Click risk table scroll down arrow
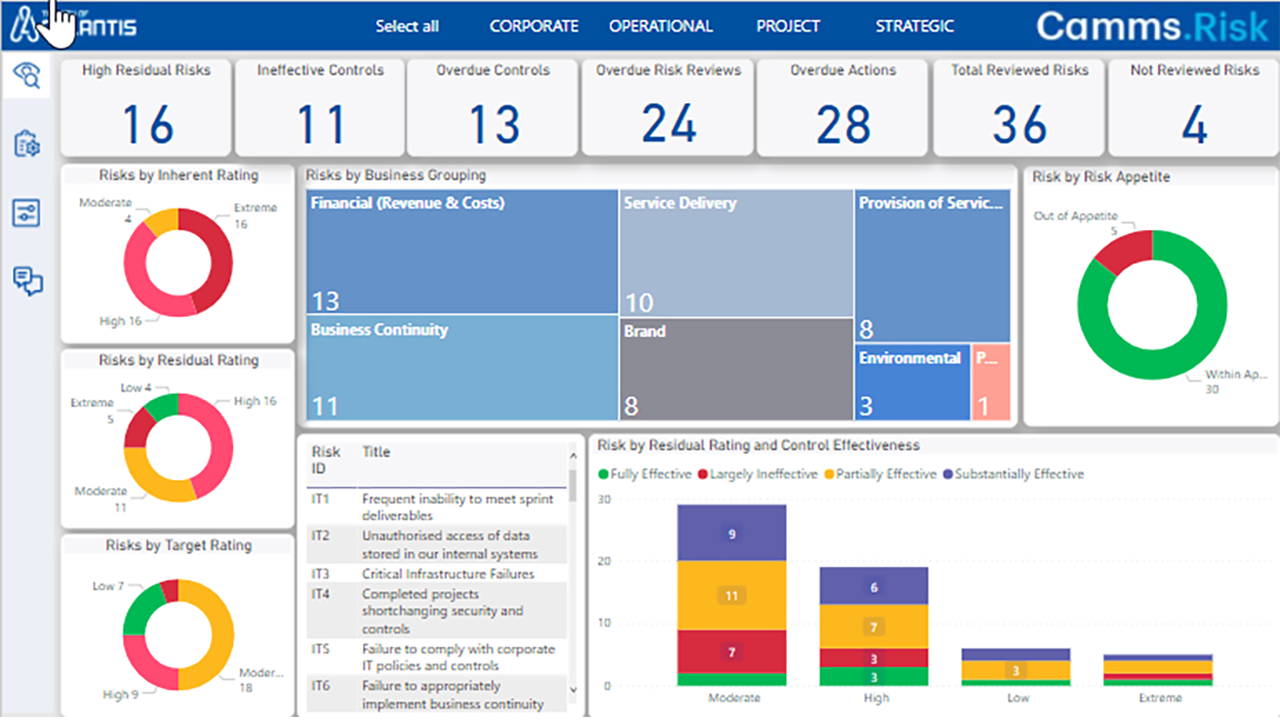 [573, 690]
